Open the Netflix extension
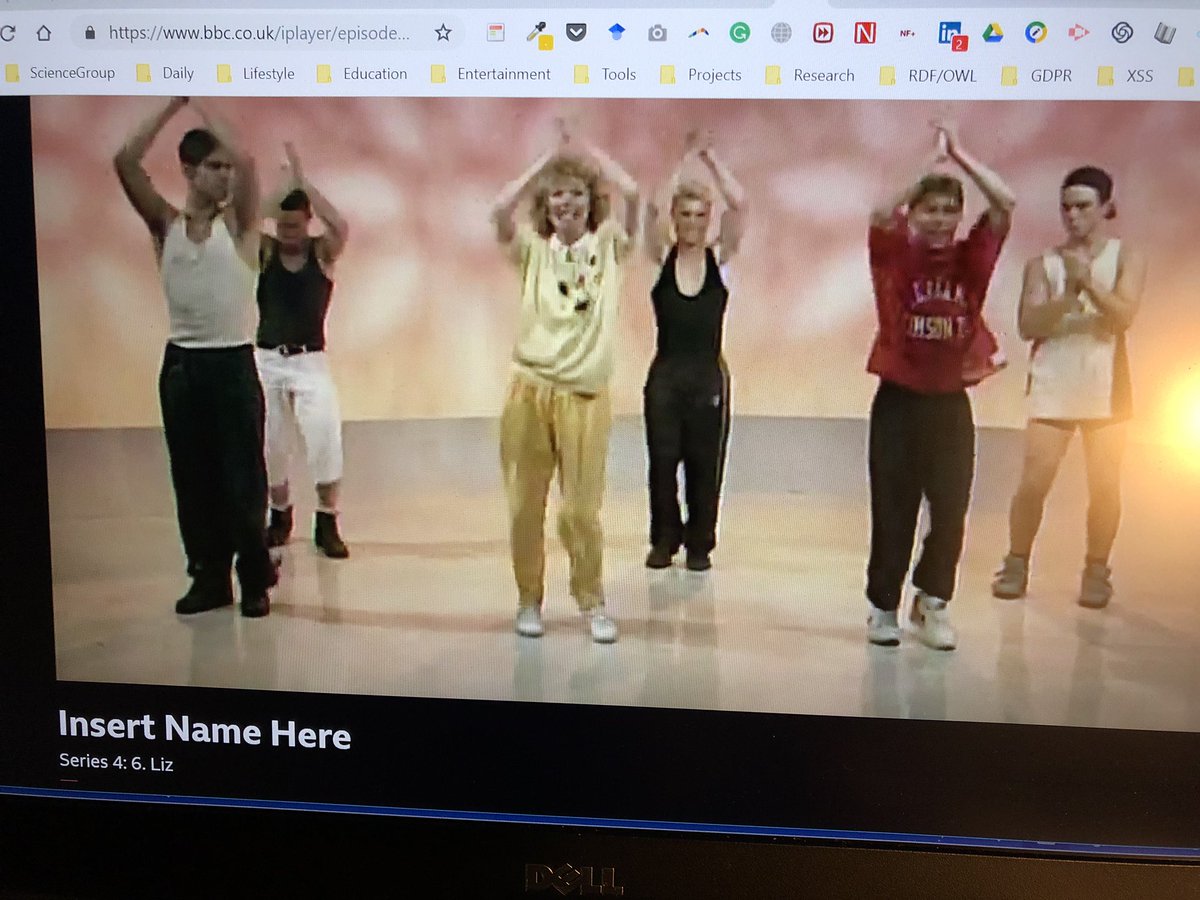 (x=866, y=33)
